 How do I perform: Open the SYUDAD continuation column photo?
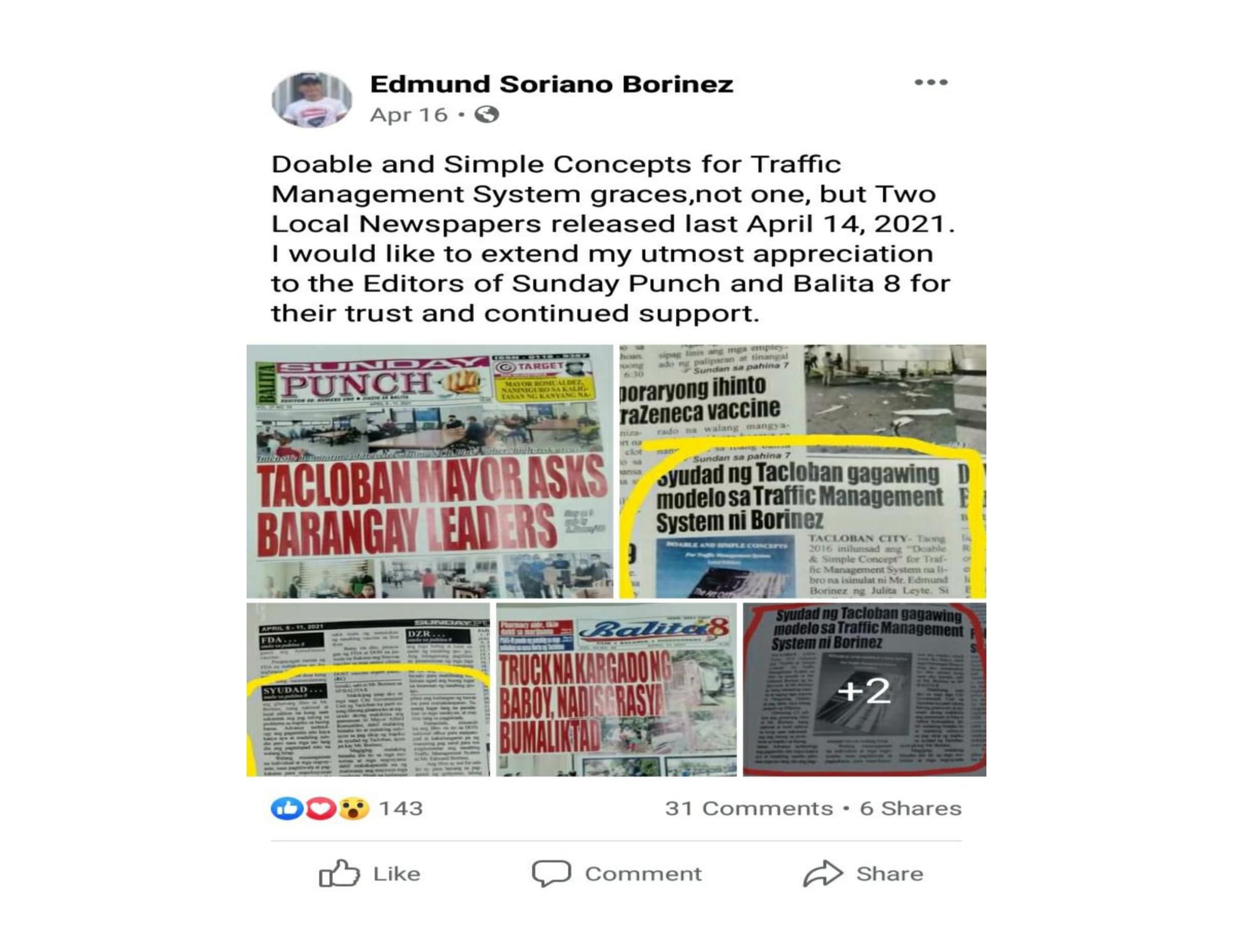pos(368,690)
